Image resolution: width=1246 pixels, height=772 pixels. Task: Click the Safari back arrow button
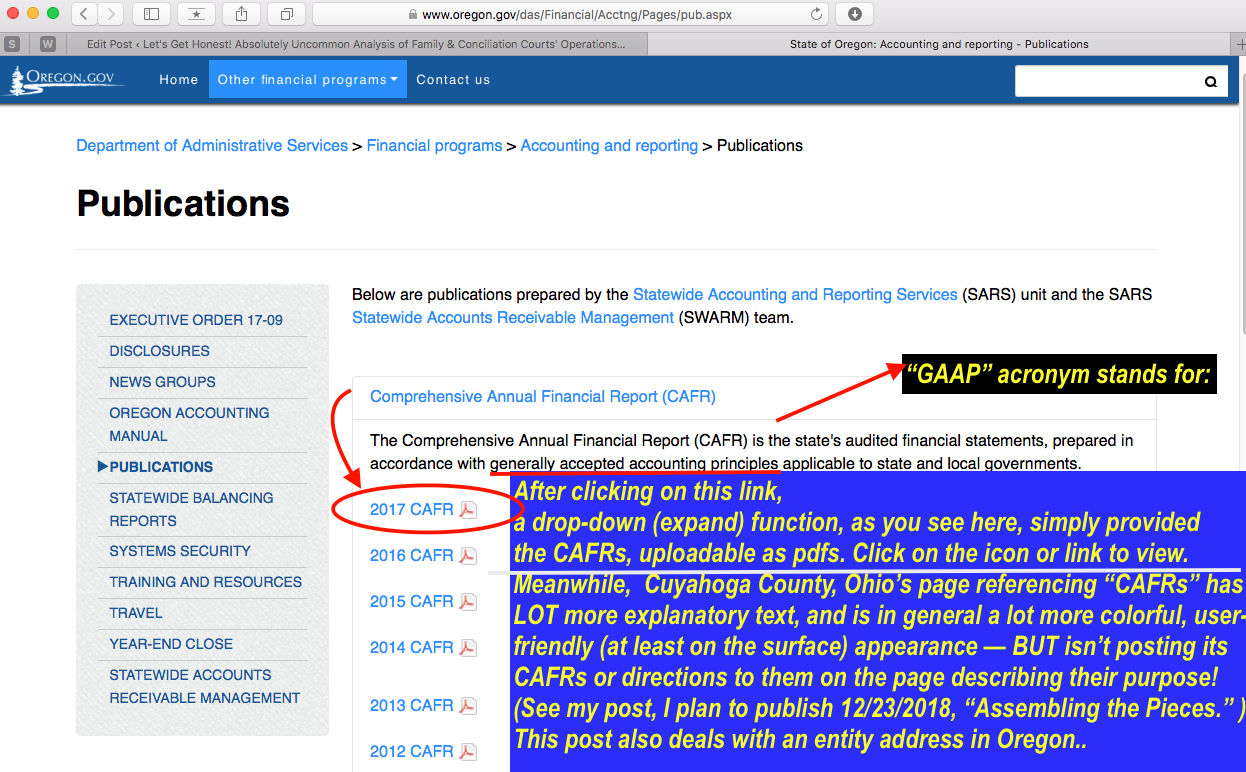84,14
